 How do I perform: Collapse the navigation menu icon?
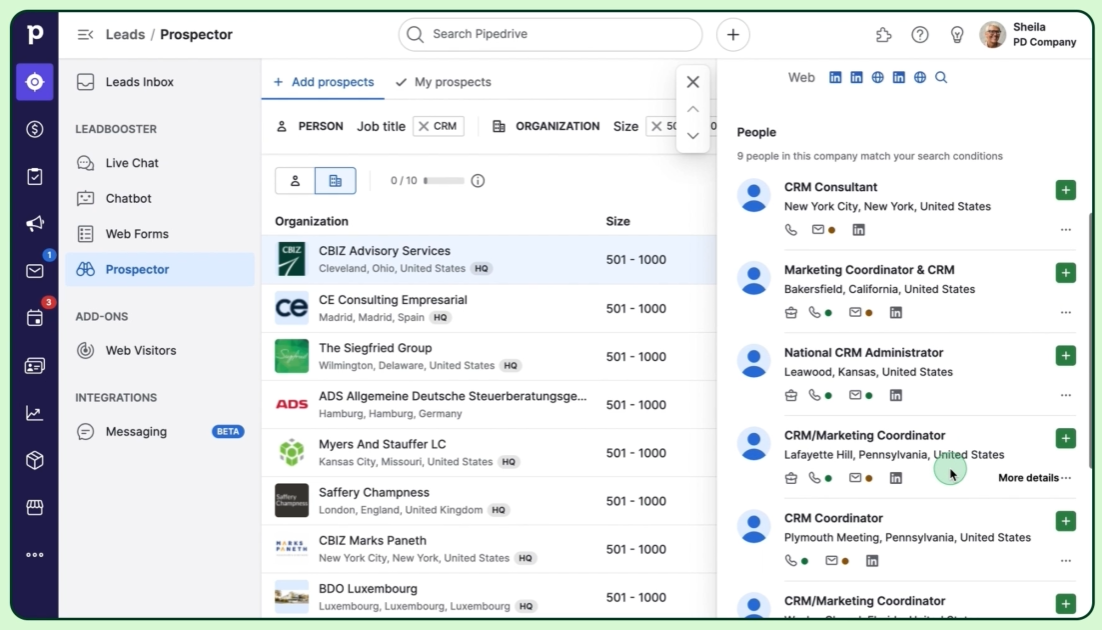(85, 34)
